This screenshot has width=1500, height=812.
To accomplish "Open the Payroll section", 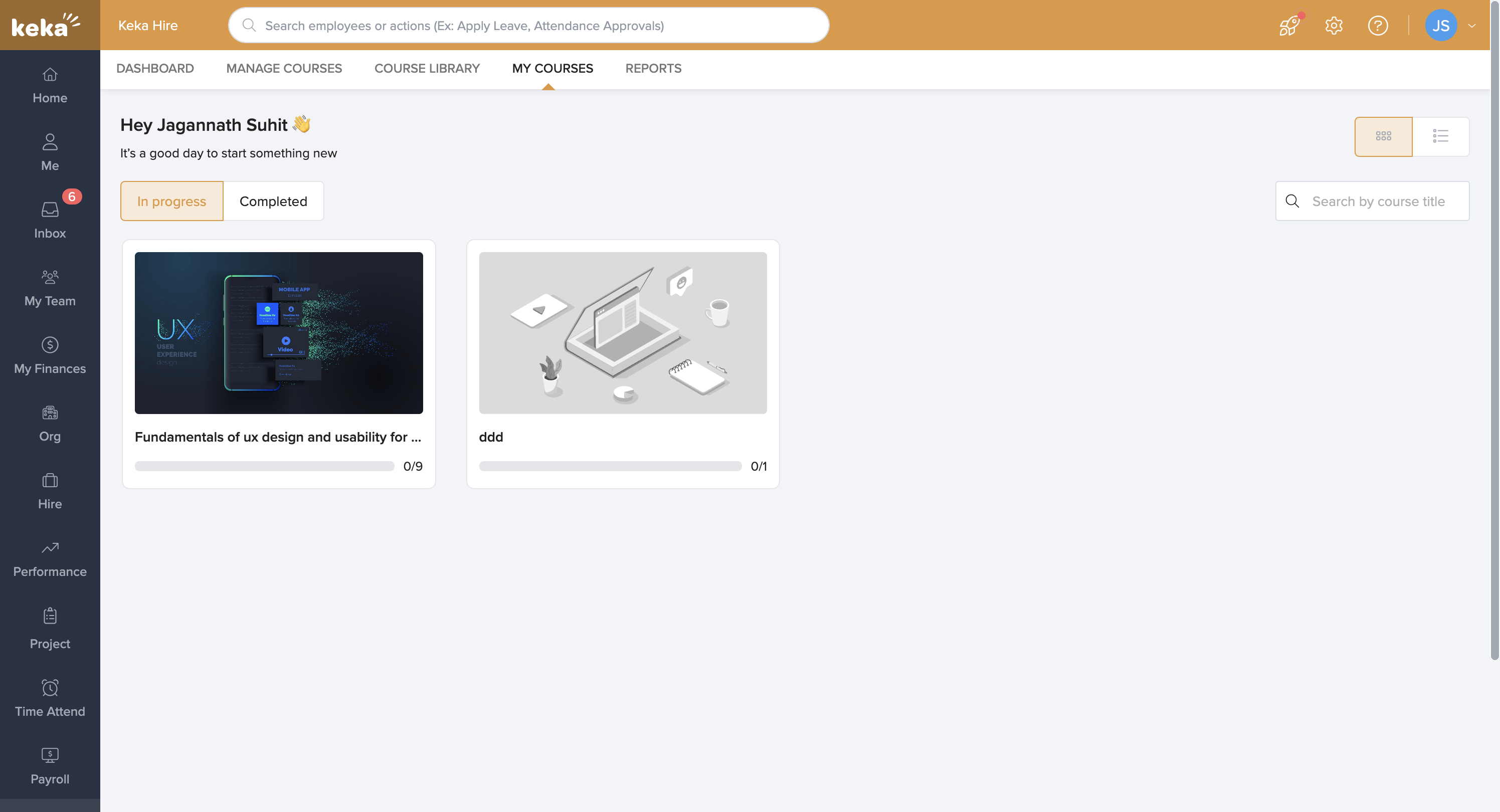I will point(50,764).
